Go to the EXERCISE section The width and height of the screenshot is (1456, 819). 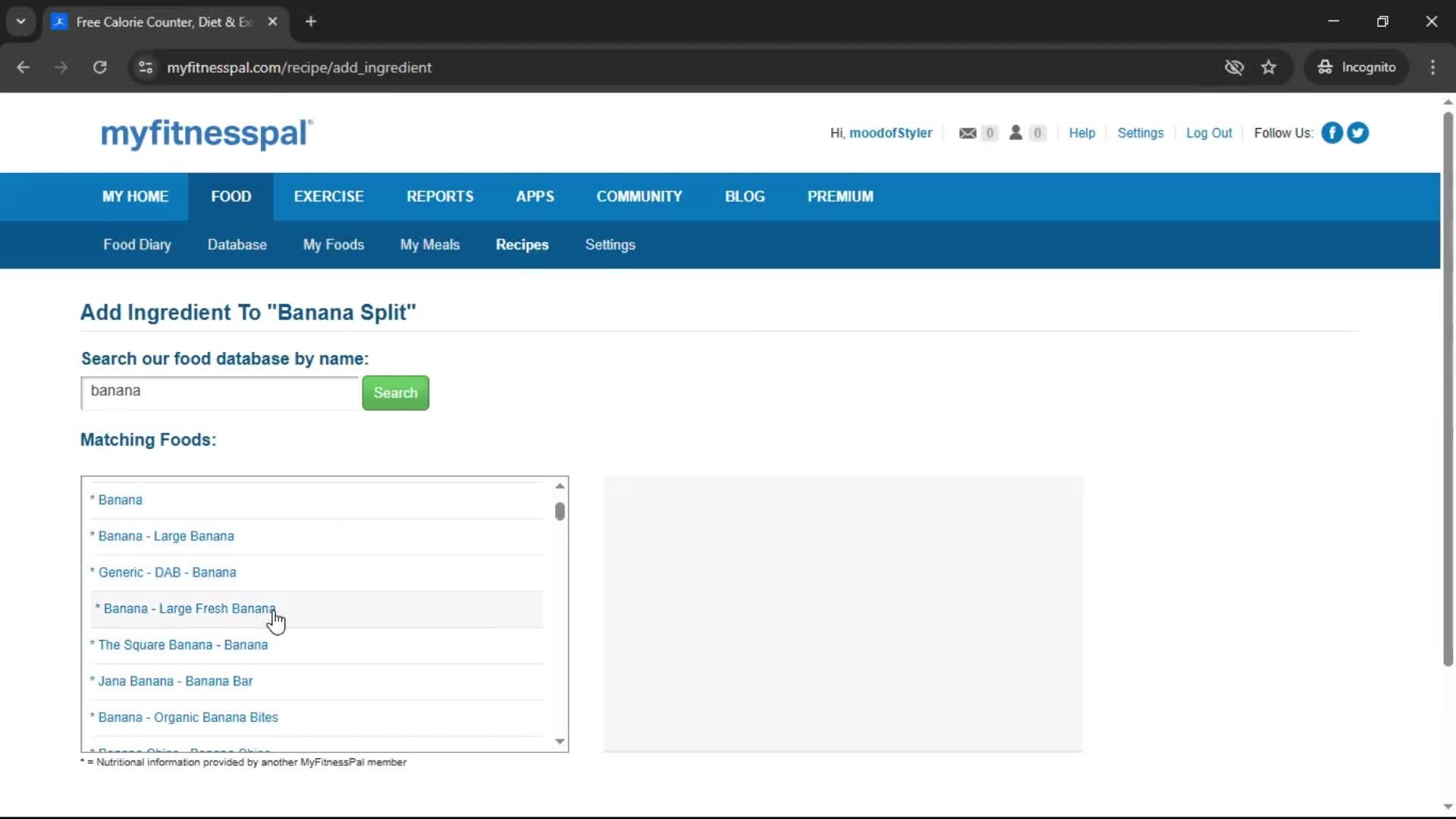click(329, 196)
